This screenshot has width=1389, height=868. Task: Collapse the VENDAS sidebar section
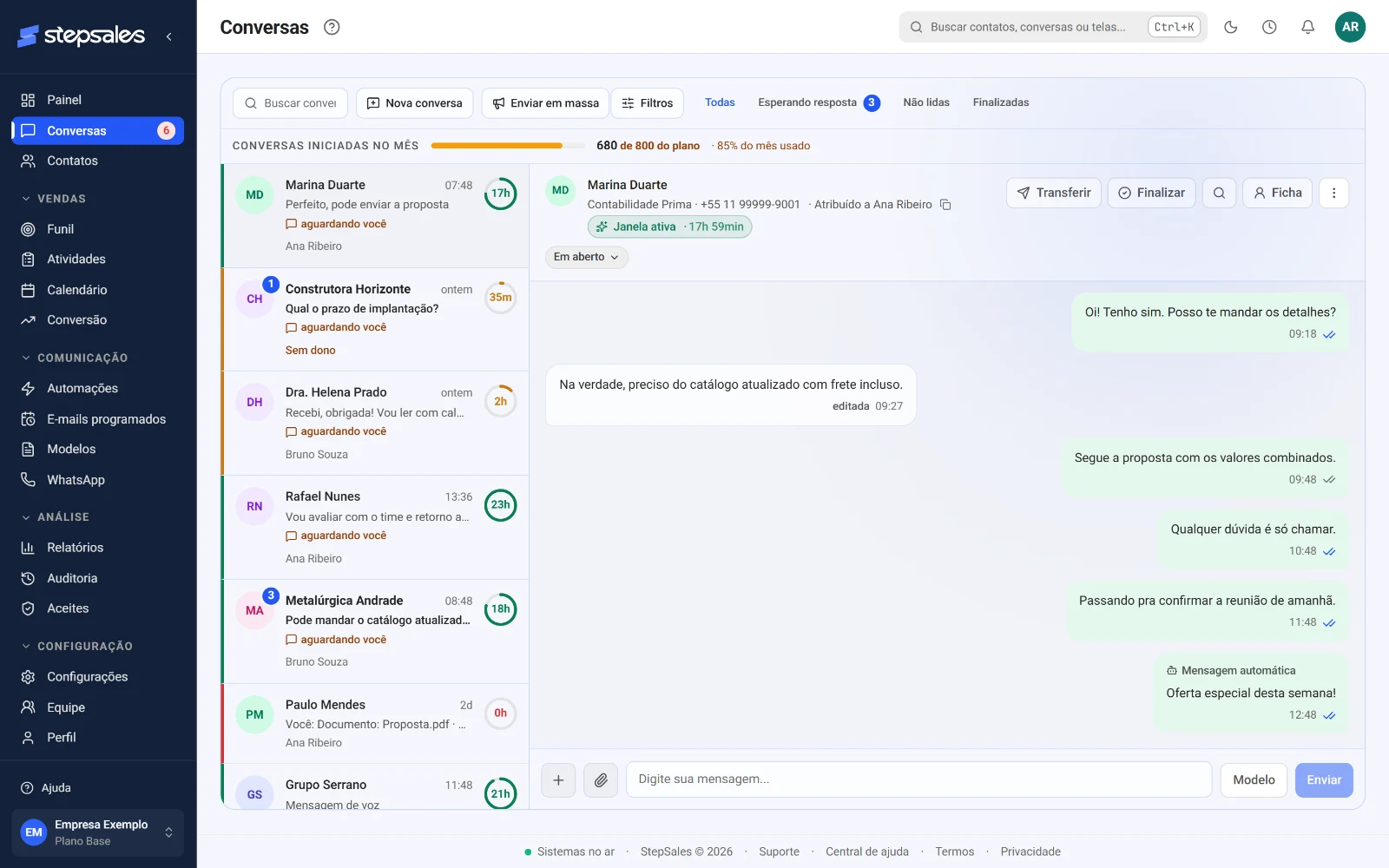click(x=54, y=199)
